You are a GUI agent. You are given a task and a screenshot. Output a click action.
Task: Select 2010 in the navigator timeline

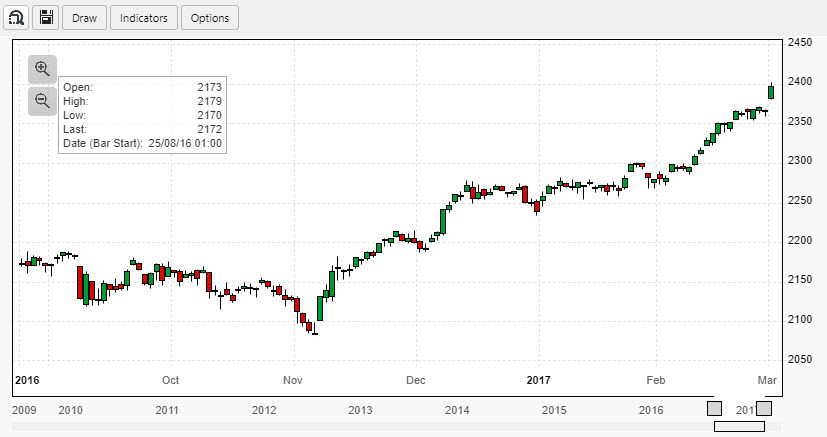(x=70, y=410)
